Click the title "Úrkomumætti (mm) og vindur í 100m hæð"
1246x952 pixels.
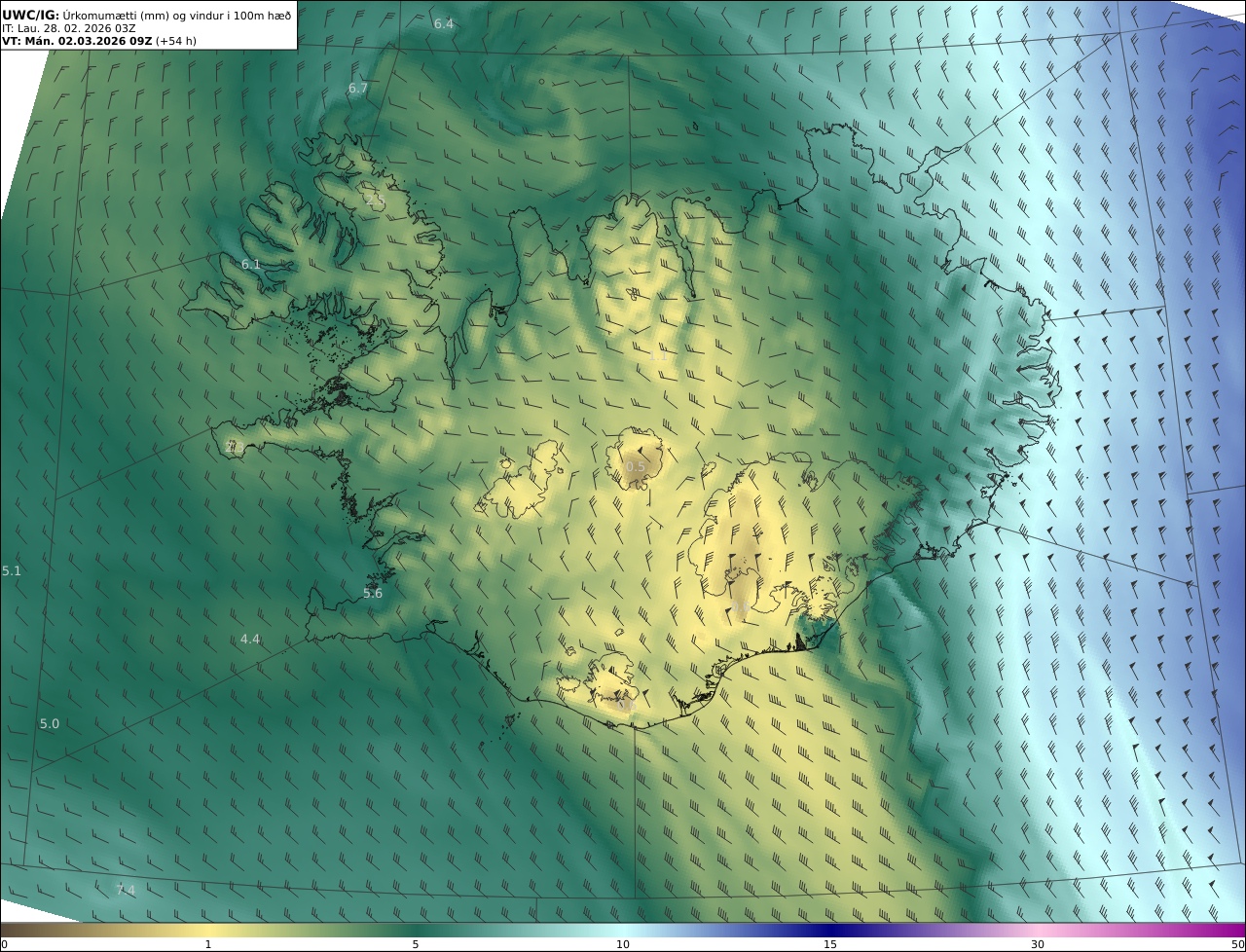point(177,15)
